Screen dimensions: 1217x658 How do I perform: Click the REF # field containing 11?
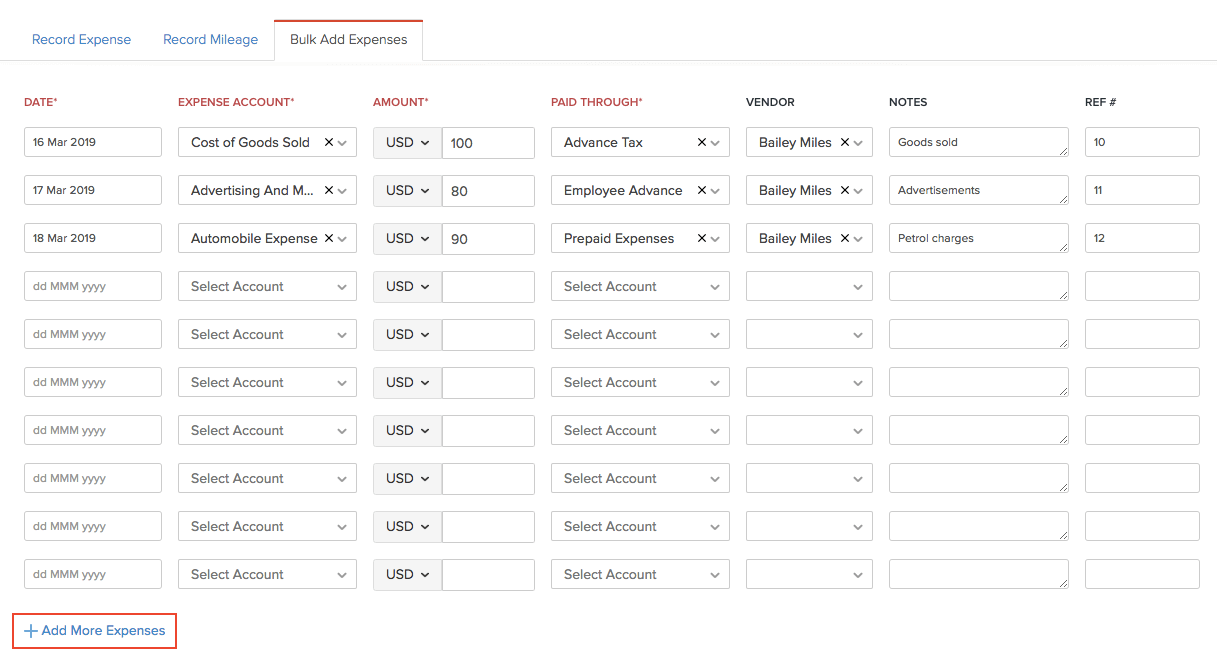[x=1141, y=190]
